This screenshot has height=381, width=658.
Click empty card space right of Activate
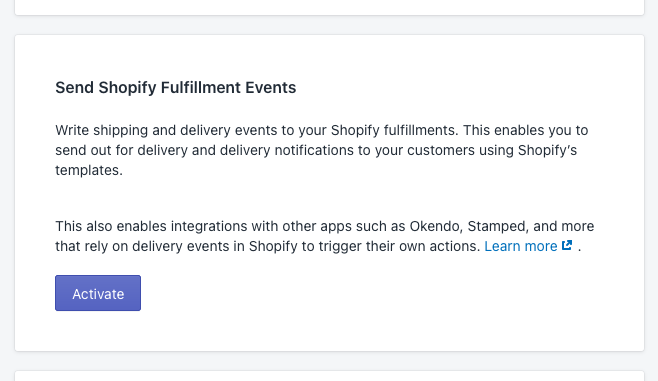[378, 293]
